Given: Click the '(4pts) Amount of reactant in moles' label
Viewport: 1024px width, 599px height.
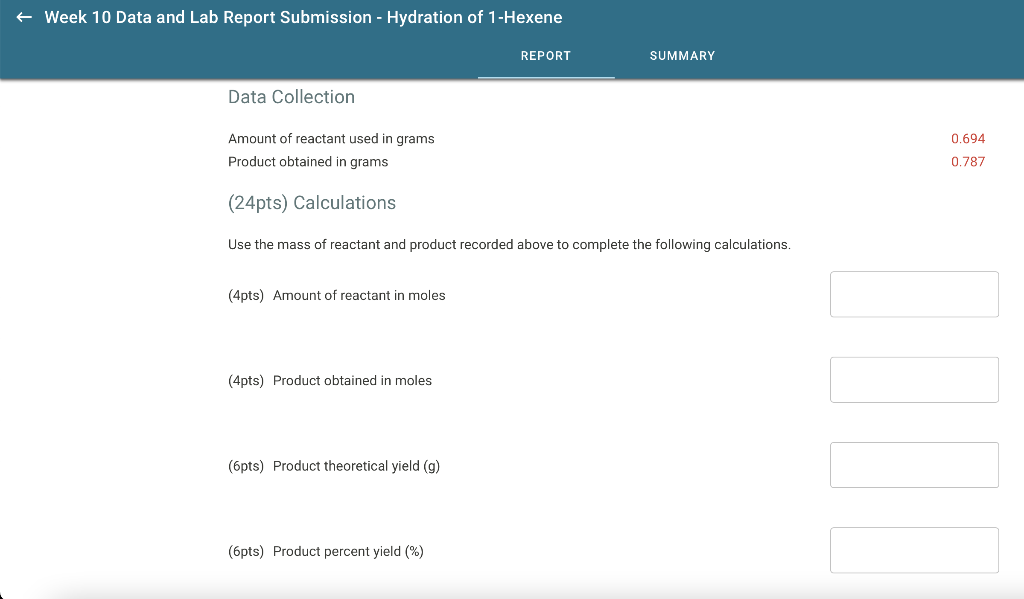Looking at the screenshot, I should pos(335,295).
